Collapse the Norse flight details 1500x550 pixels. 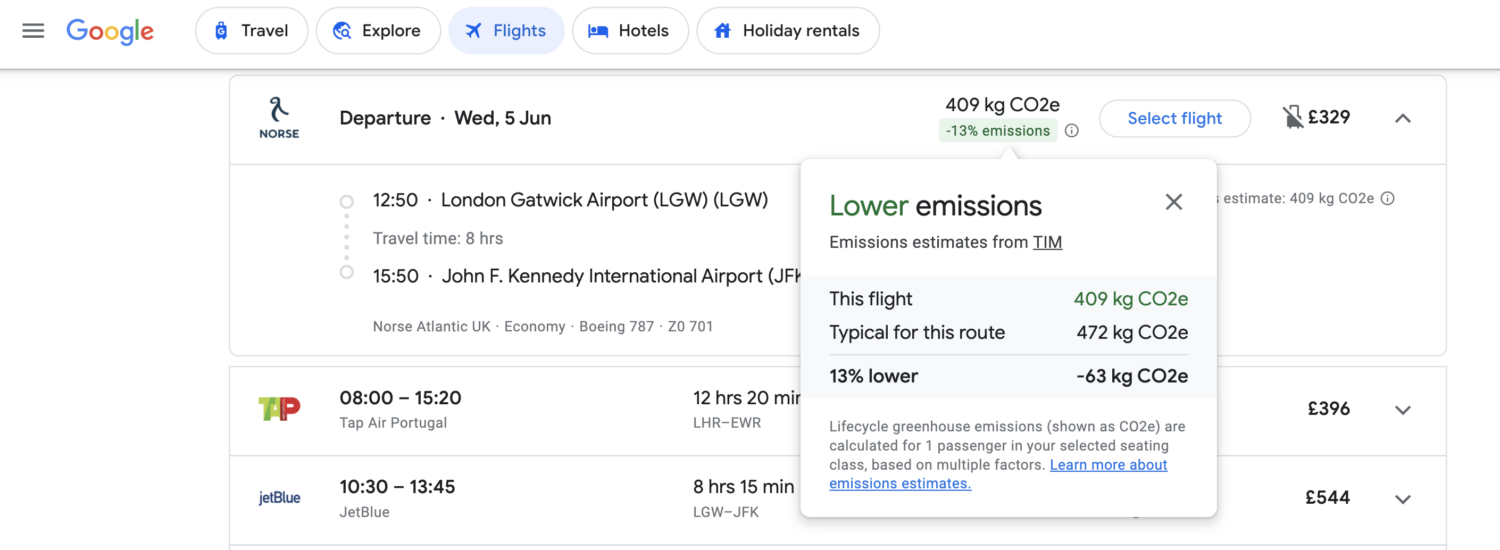[1403, 118]
